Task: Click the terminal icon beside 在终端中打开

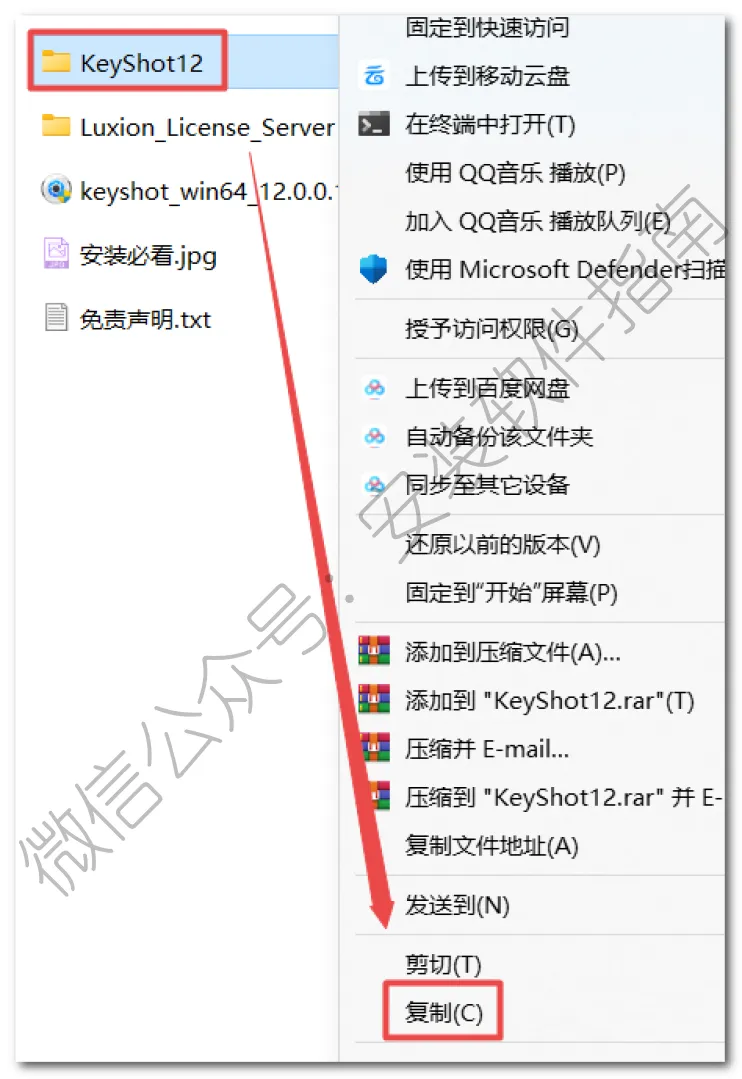Action: tap(374, 124)
